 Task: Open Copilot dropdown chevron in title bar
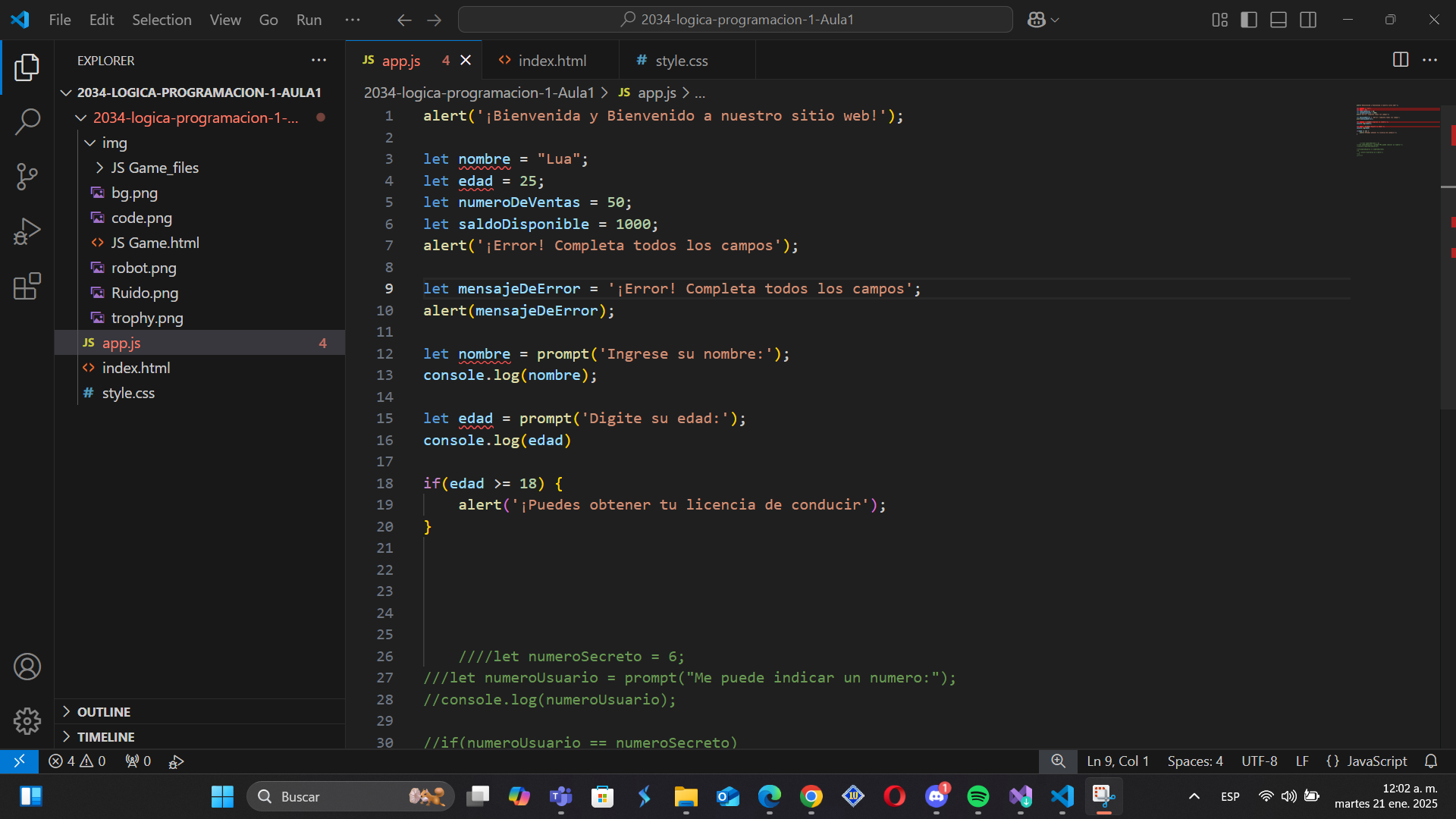tap(1055, 20)
